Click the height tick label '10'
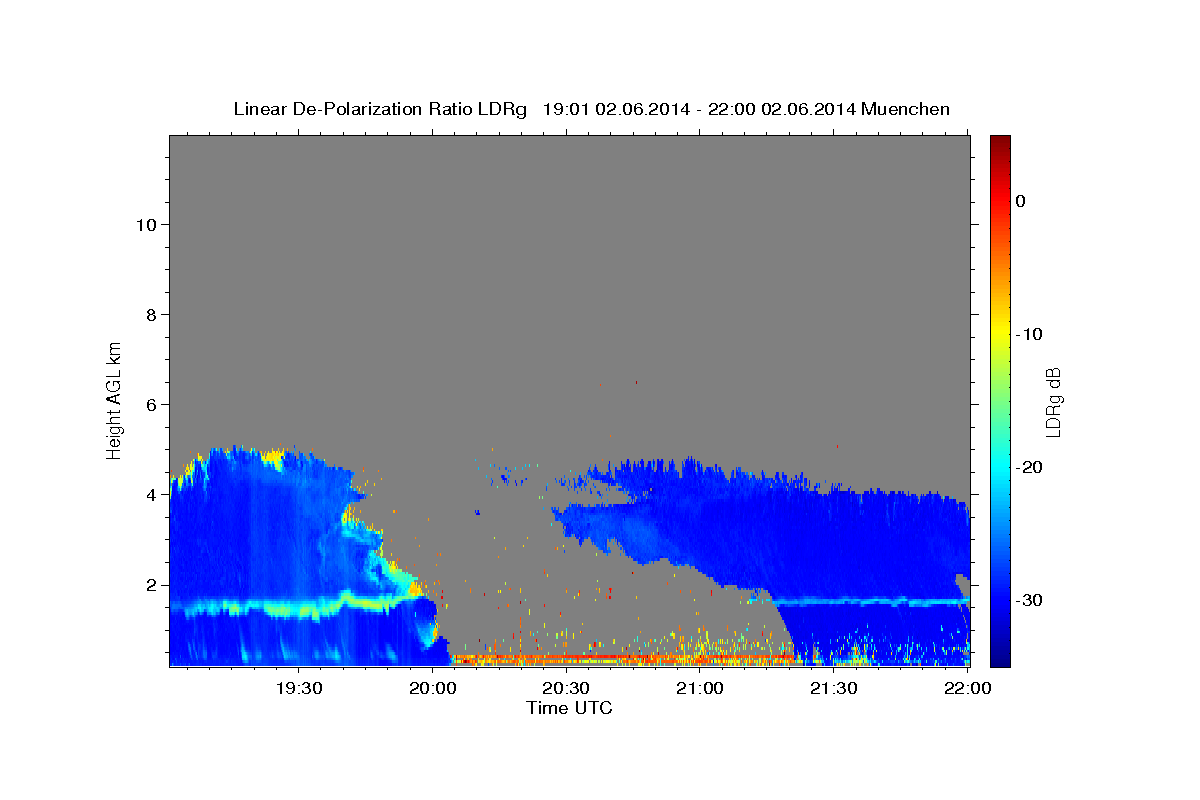Viewport: 1200px width, 800px height. 149,225
